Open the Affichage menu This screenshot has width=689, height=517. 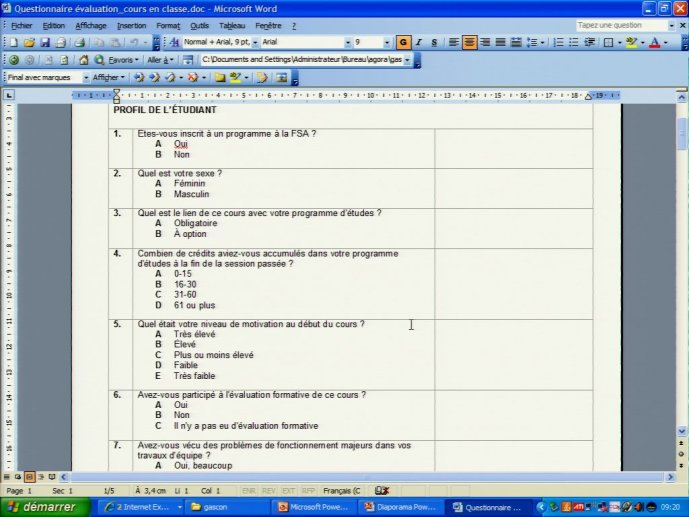[x=91, y=26]
